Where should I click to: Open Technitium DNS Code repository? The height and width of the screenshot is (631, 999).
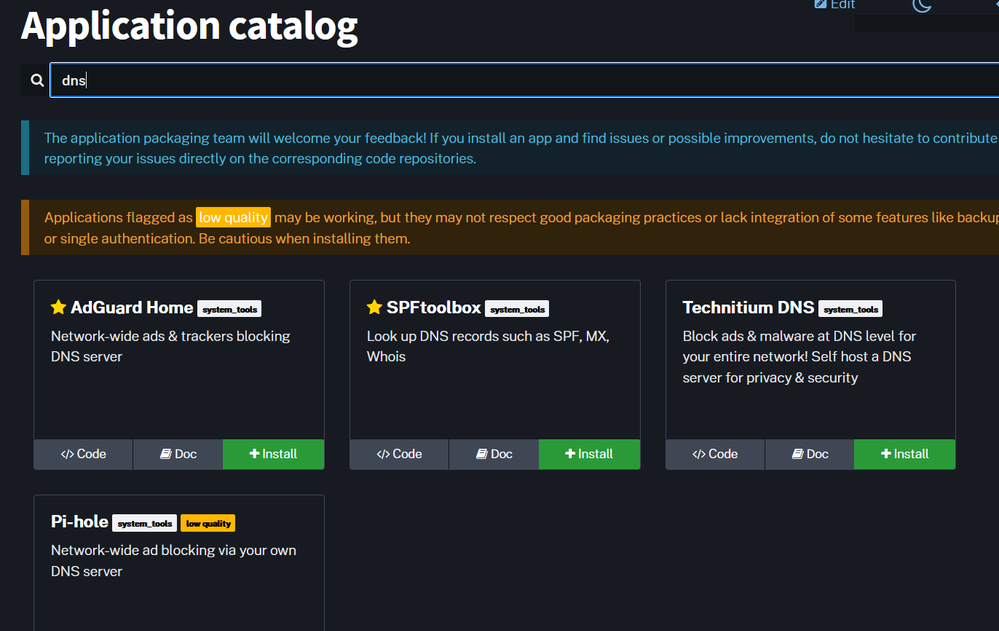click(715, 454)
